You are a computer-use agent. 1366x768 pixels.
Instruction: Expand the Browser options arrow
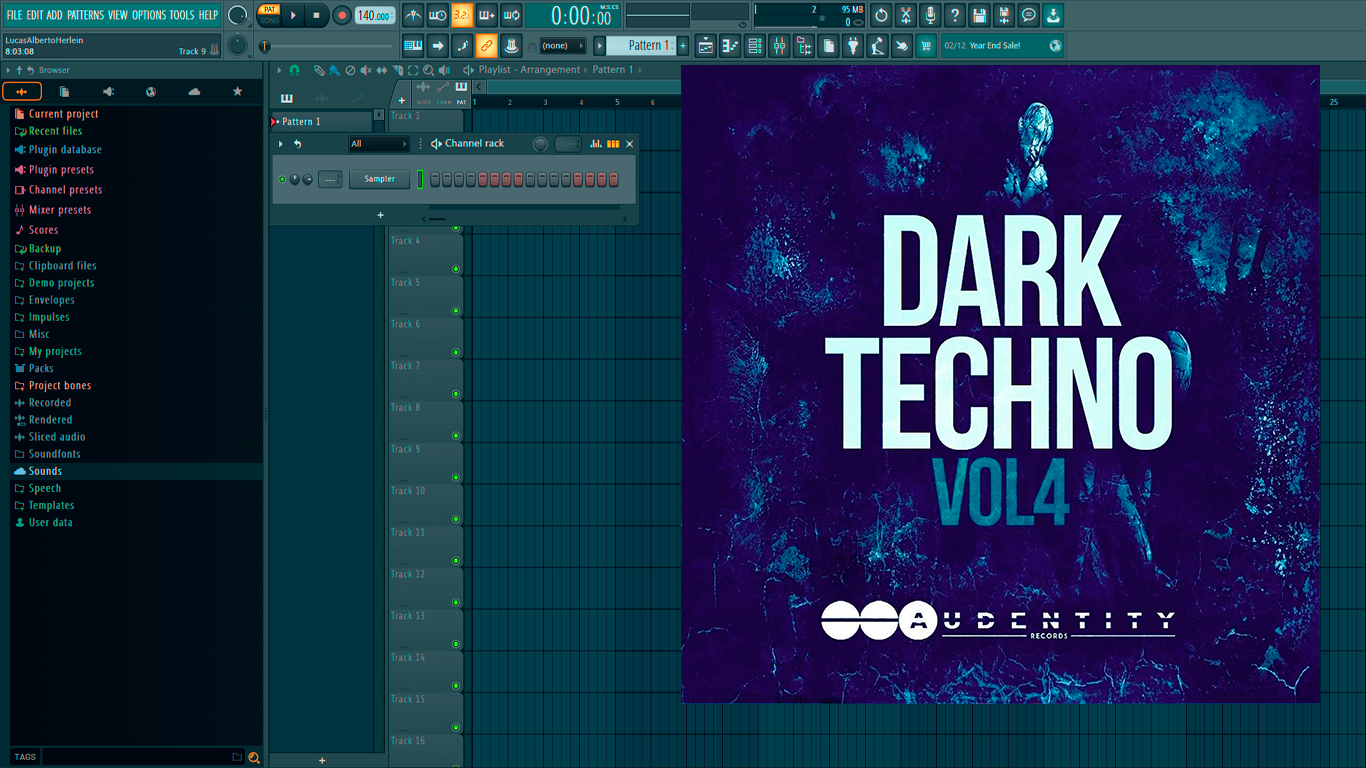[x=9, y=70]
